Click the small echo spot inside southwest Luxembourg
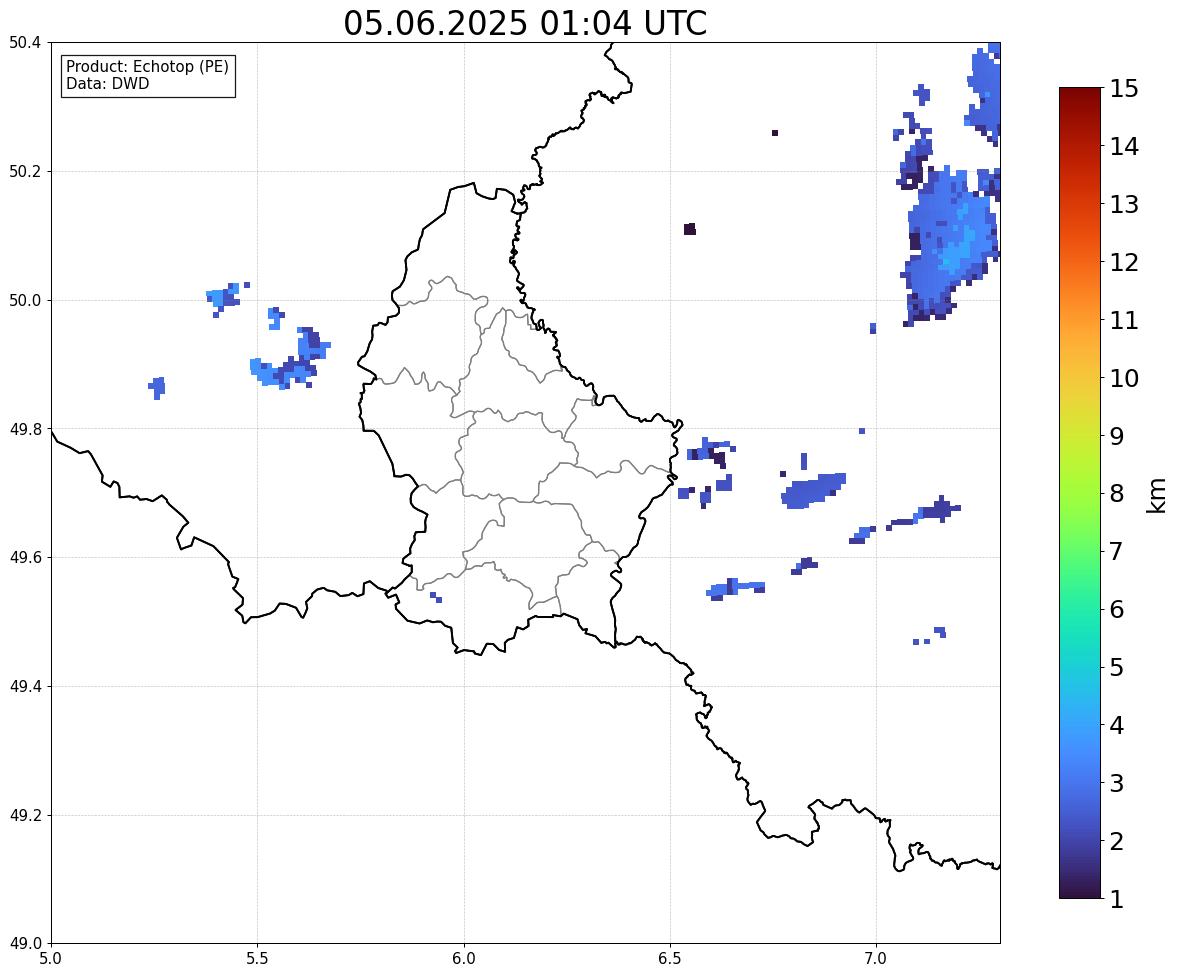The height and width of the screenshot is (976, 1178). tap(436, 597)
